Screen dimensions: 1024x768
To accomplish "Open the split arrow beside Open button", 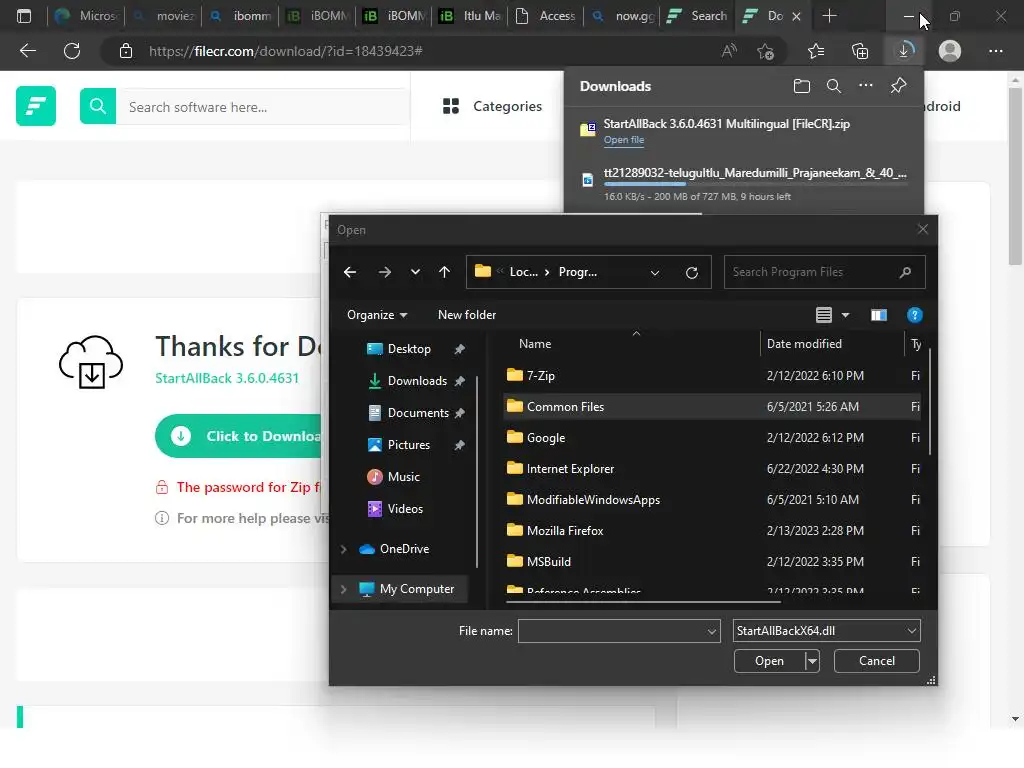I will (x=812, y=661).
